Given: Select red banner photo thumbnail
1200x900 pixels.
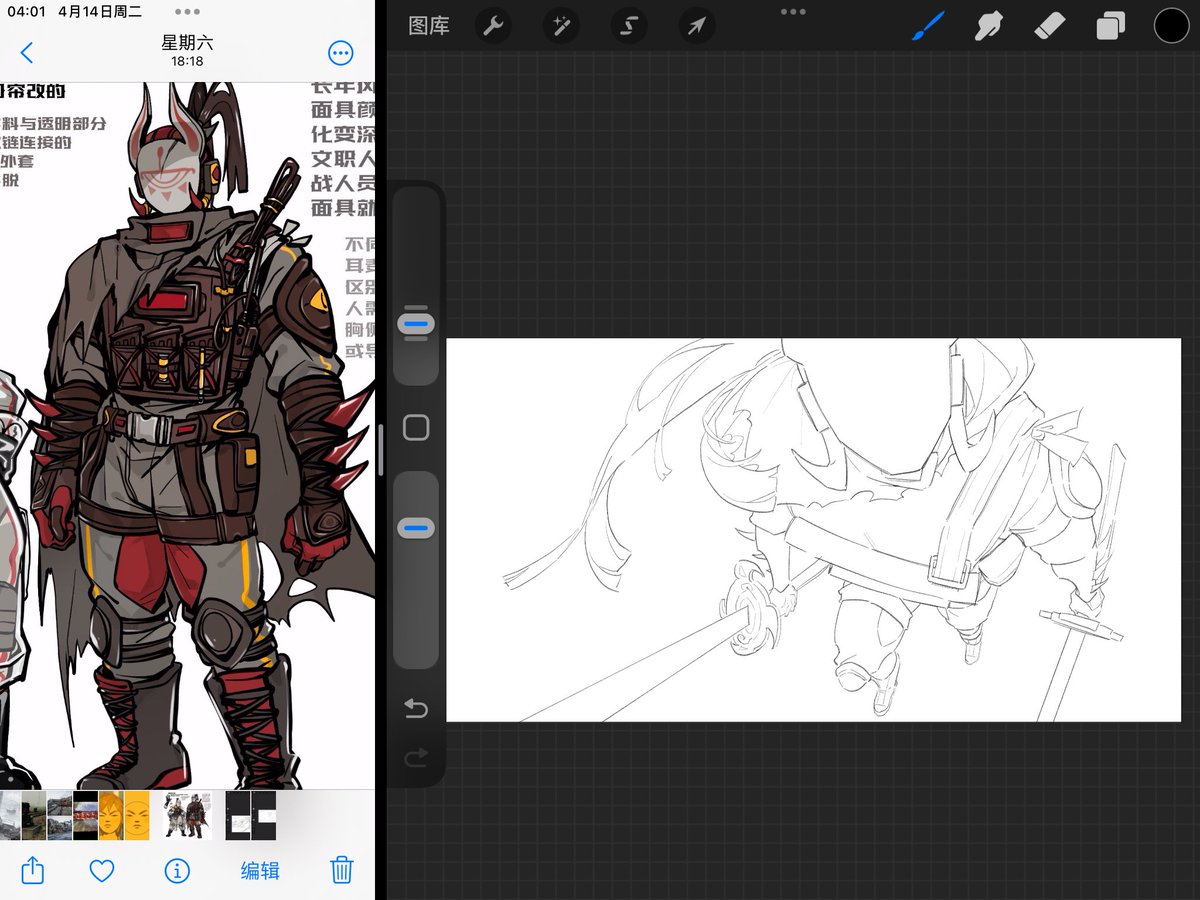Looking at the screenshot, I should 86,815.
